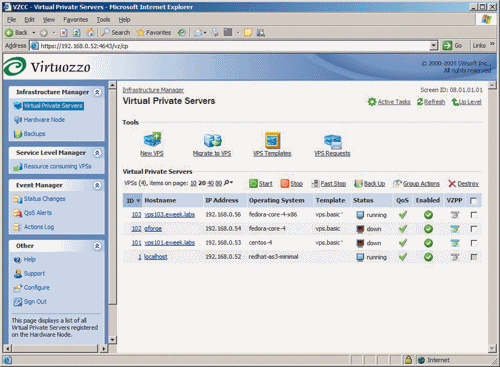Check the select-all checkbox in table header
Image resolution: width=500 pixels, height=367 pixels.
coord(473,200)
